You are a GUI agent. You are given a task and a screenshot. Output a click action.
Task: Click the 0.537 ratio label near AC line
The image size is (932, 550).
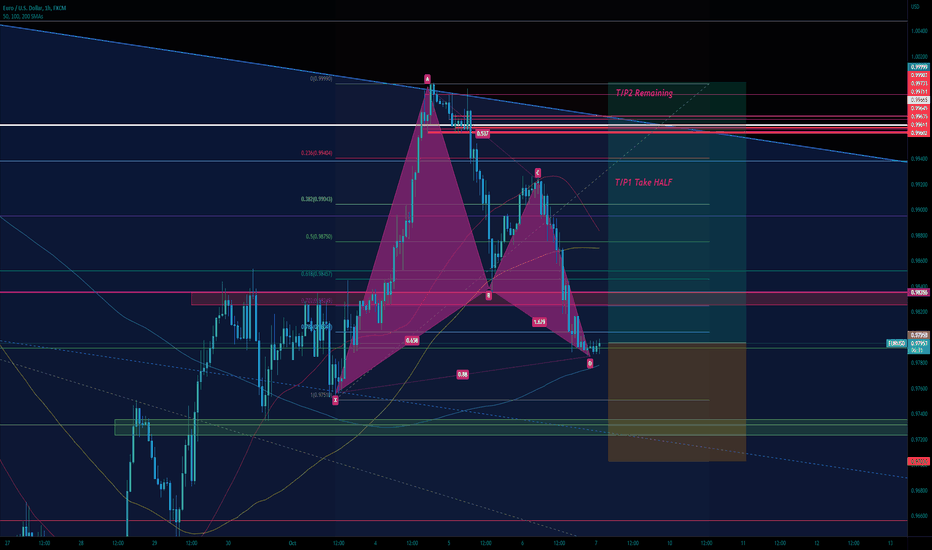[x=483, y=134]
